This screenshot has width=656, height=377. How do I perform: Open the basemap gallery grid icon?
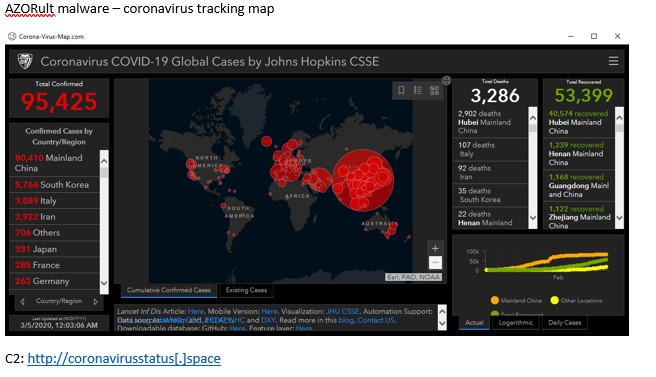point(434,90)
